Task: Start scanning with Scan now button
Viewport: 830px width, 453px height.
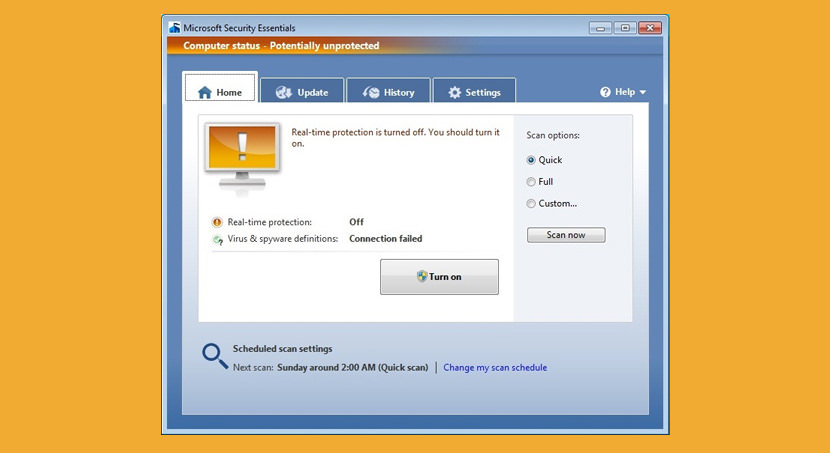Action: click(566, 235)
